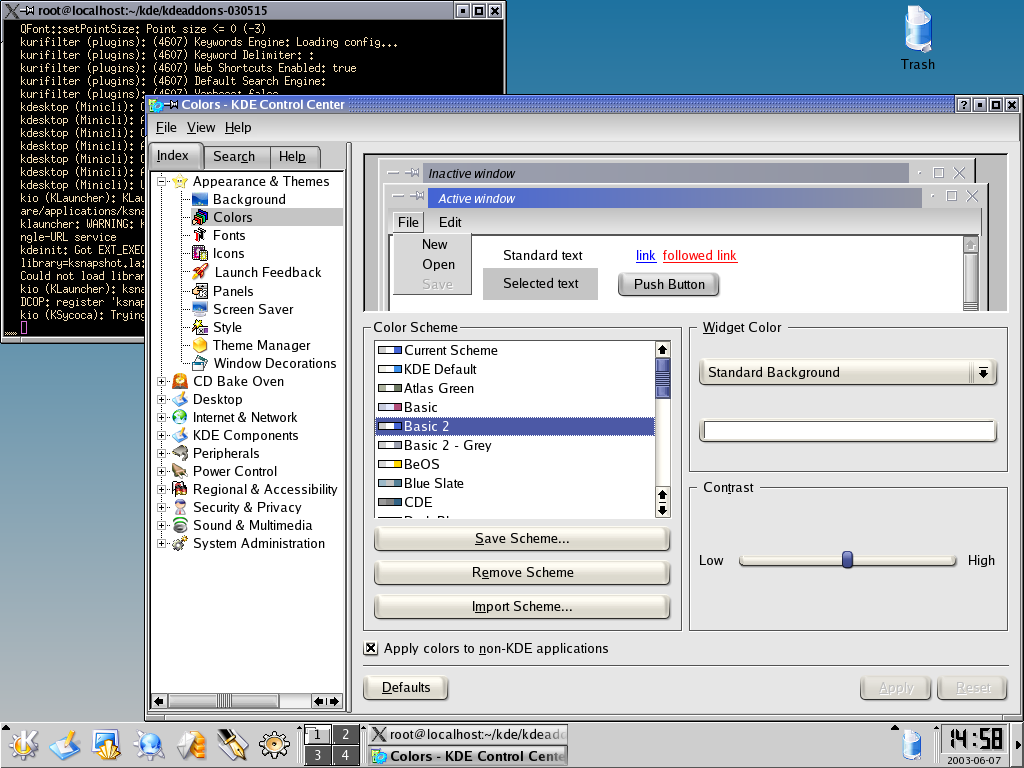Switch to virtual desktop 2 in the pager

pos(345,735)
